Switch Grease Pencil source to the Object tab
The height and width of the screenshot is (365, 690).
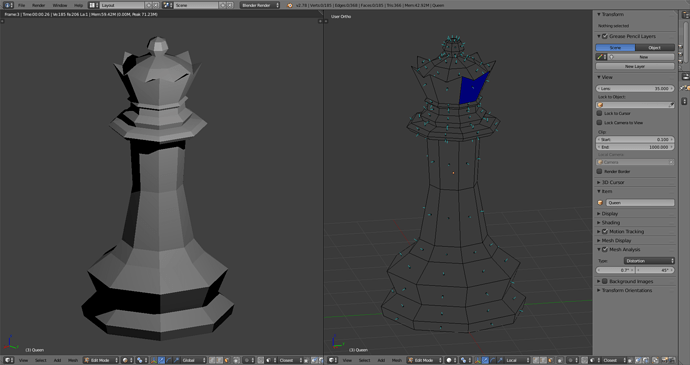(655, 48)
